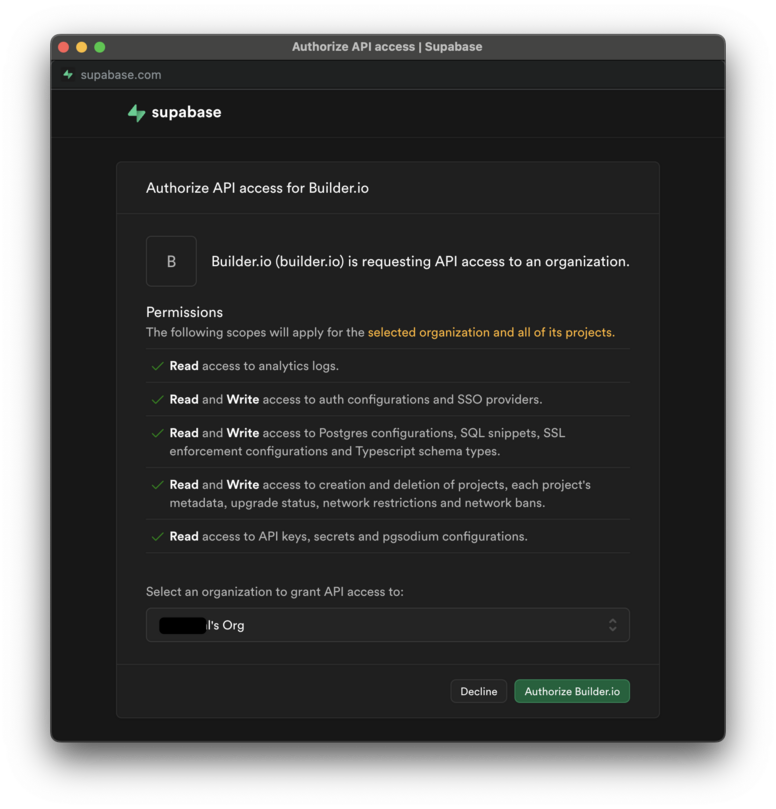This screenshot has height=809, width=776.
Task: Click checkmark beside Postgres configurations permission
Action: pos(157,434)
